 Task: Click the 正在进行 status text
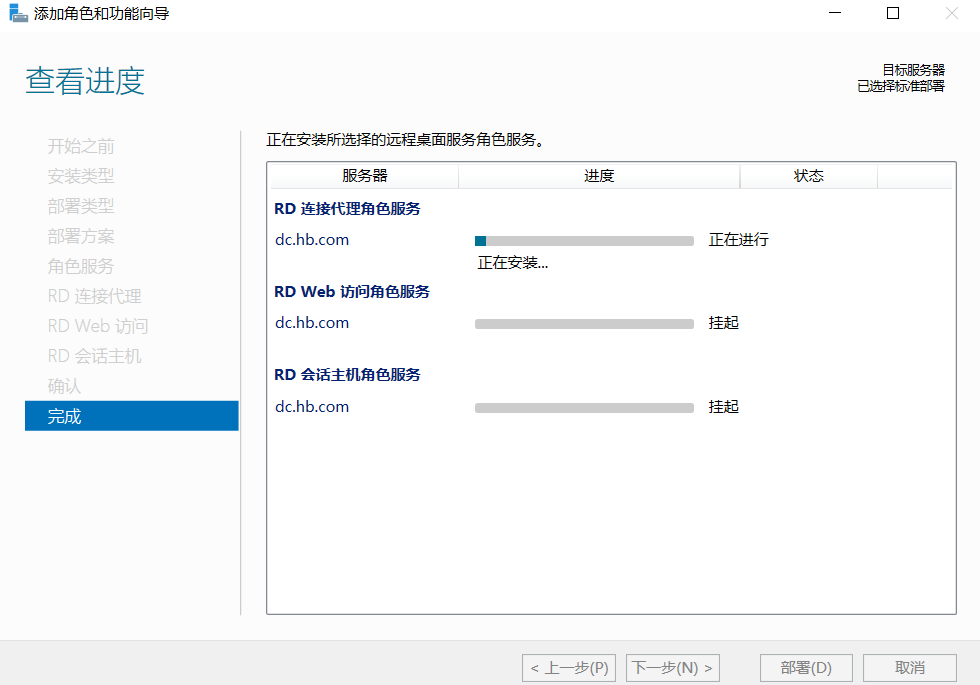pyautogui.click(x=739, y=240)
